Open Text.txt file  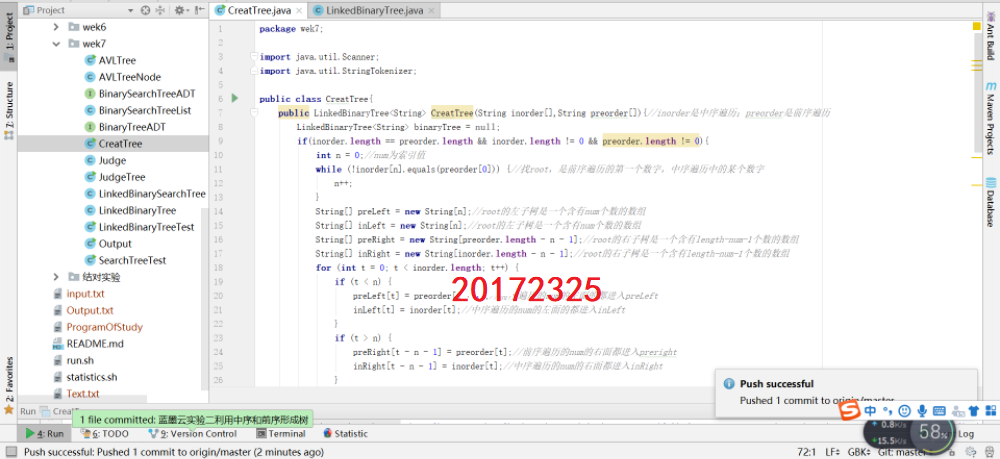click(82, 393)
